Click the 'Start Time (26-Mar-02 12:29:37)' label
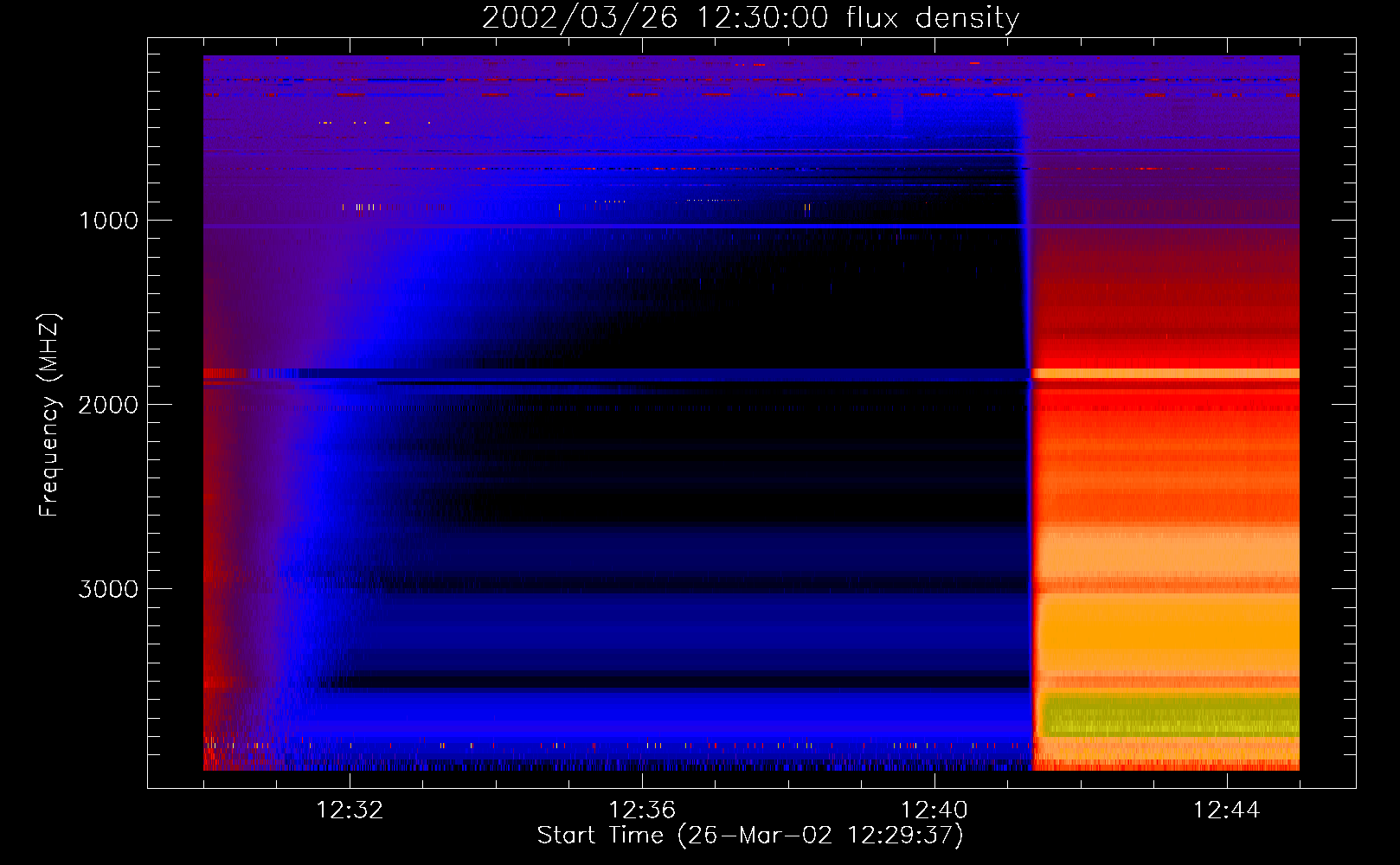1400x865 pixels. click(750, 836)
